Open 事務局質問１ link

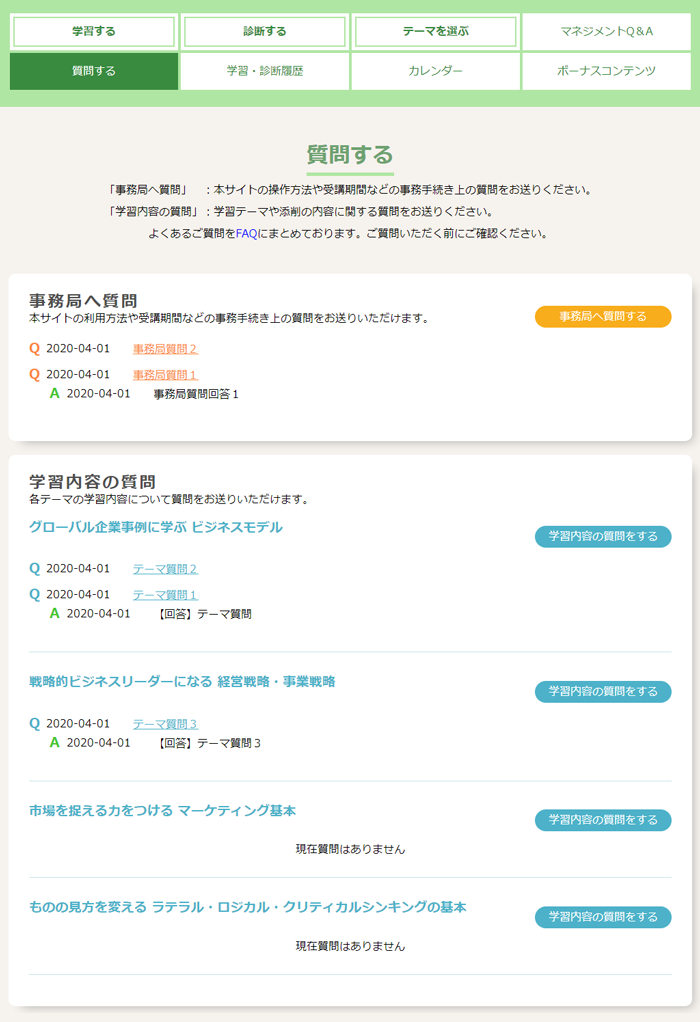coord(165,375)
